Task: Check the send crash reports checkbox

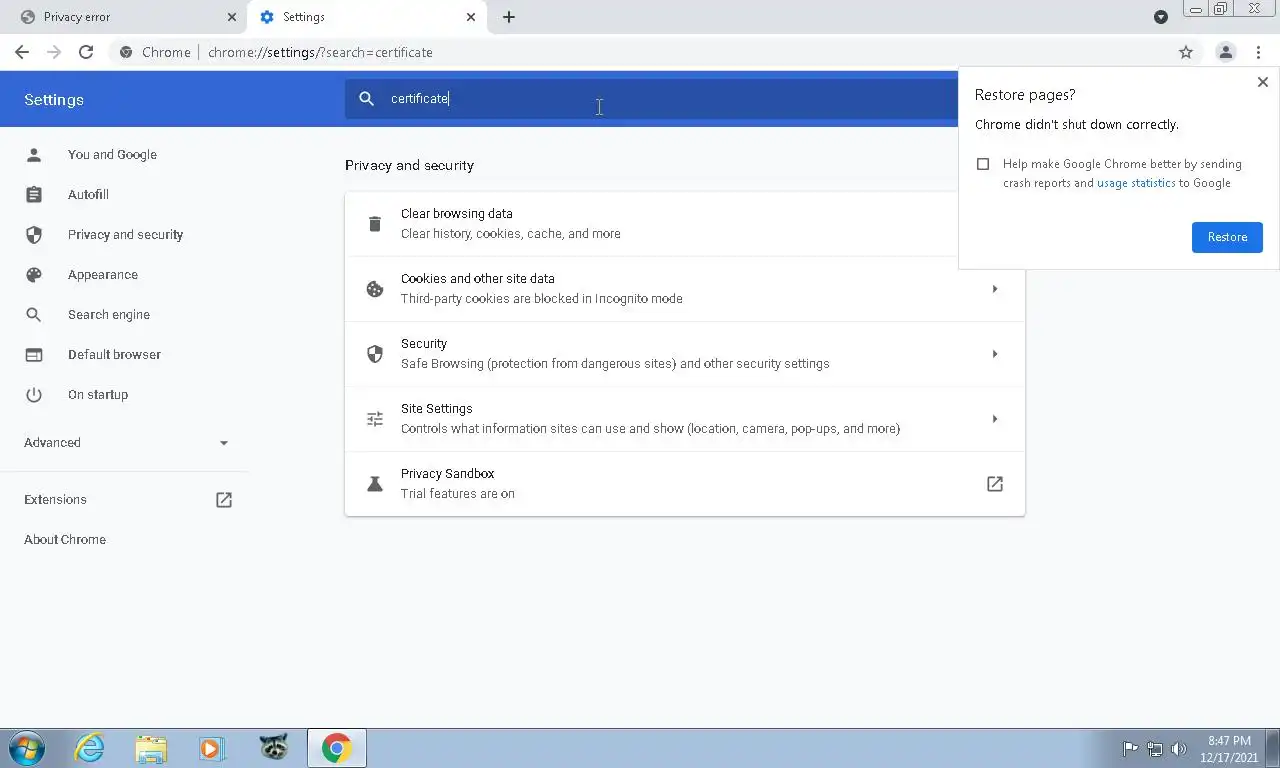Action: click(983, 164)
